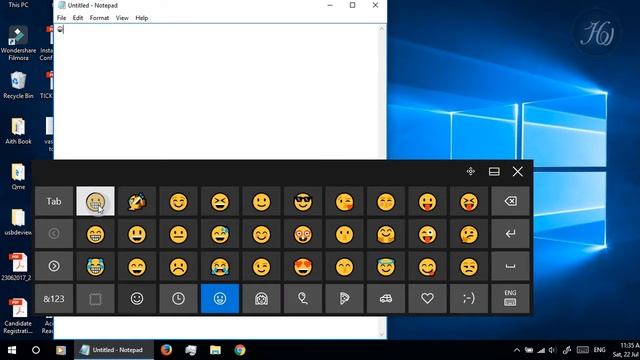The width and height of the screenshot is (640, 360).
Task: Go to the next emoji page
Action: 54,267
